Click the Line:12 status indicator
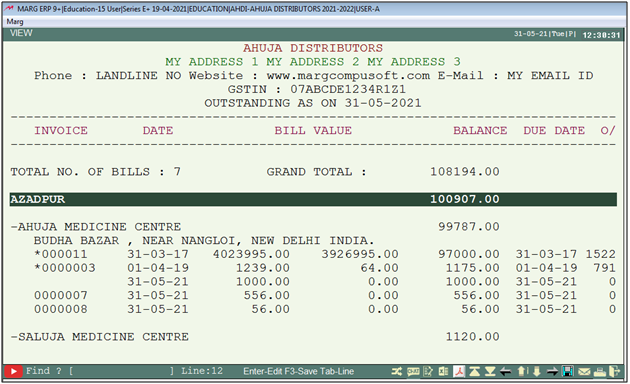 tap(202, 371)
